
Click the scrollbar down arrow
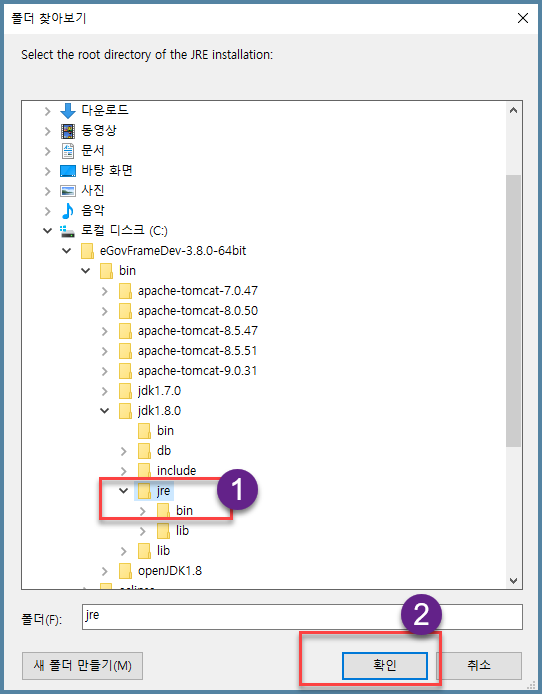(x=513, y=581)
